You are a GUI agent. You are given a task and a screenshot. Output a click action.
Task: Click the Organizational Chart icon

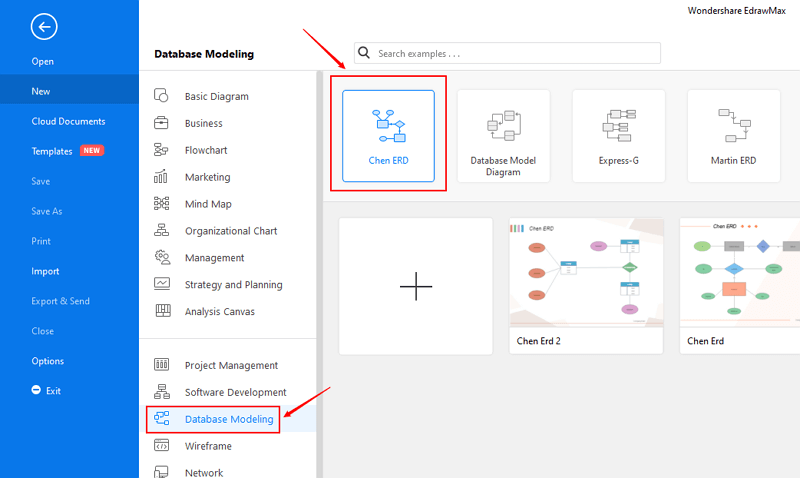pos(161,230)
